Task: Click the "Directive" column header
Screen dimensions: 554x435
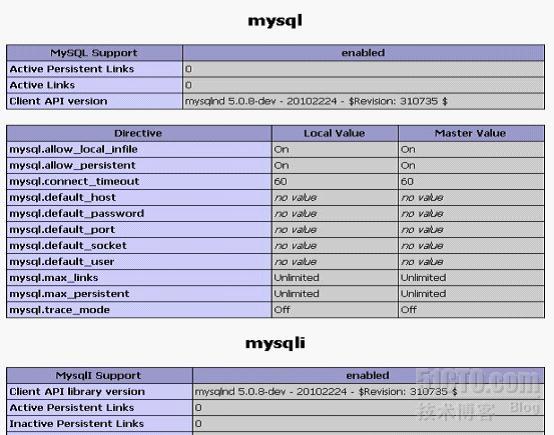Action: [138, 133]
